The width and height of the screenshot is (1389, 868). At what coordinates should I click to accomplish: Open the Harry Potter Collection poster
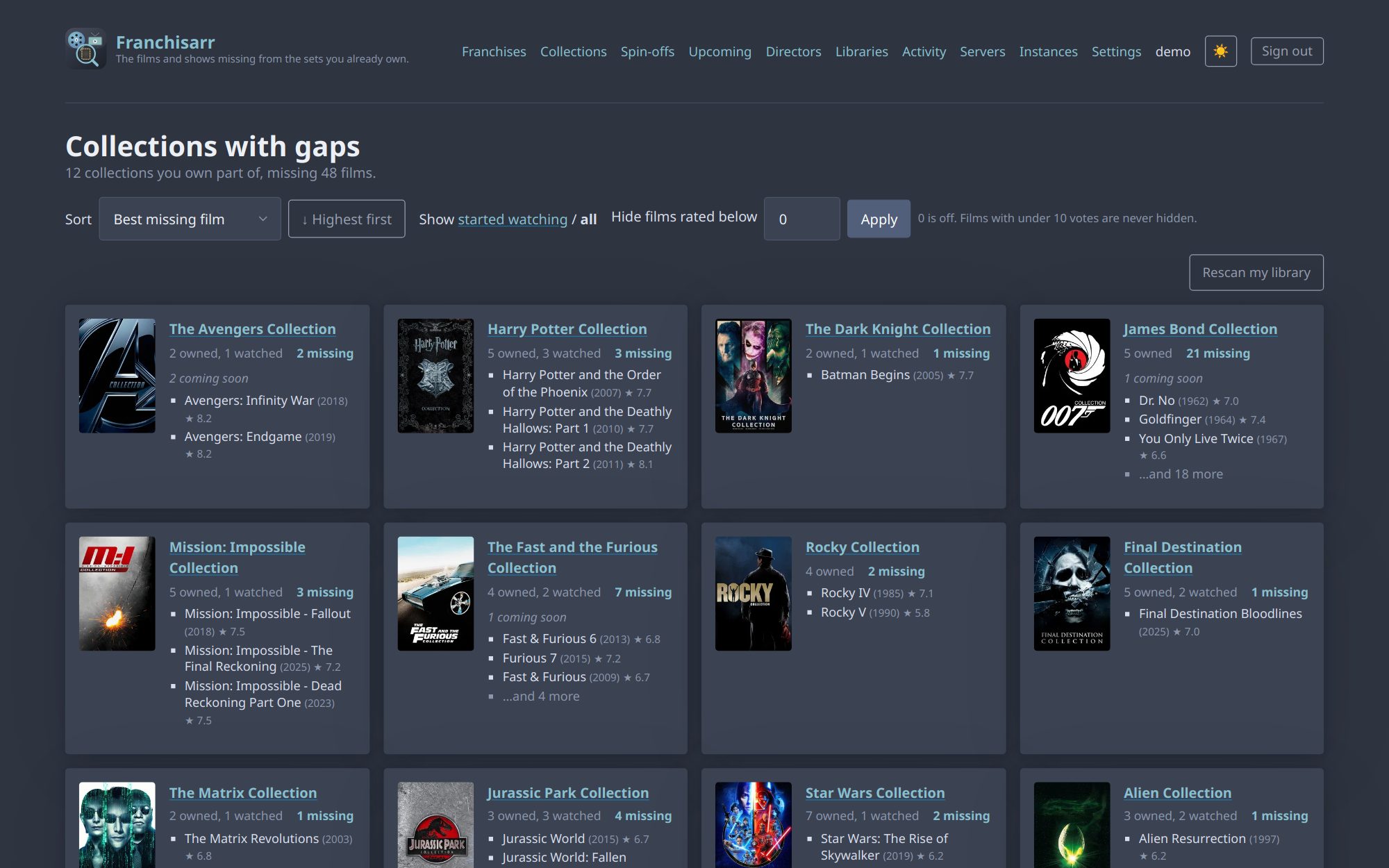(435, 376)
